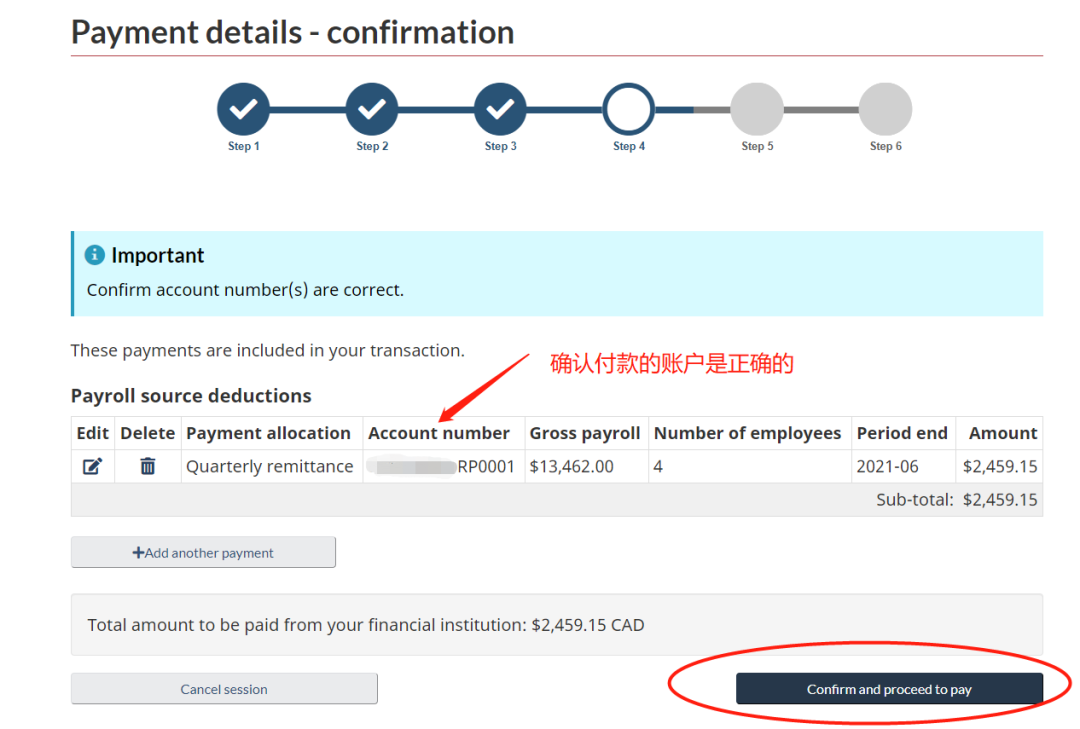Click the current Step 4 circle
The width and height of the screenshot is (1080, 729).
point(629,109)
